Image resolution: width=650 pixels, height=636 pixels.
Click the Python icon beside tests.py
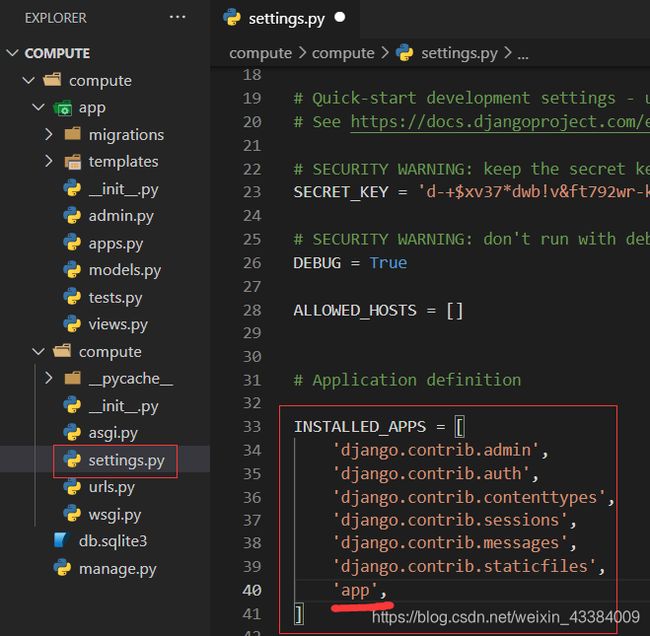(72, 297)
